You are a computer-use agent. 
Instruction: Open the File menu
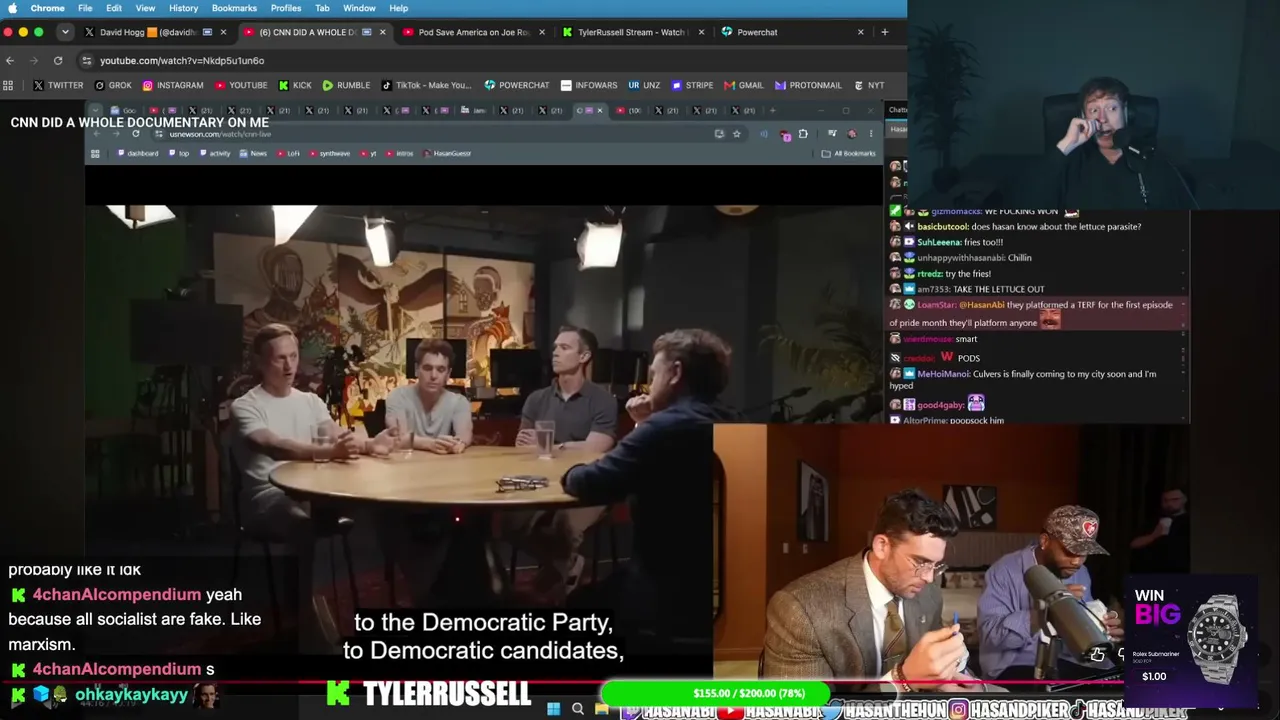coord(85,8)
